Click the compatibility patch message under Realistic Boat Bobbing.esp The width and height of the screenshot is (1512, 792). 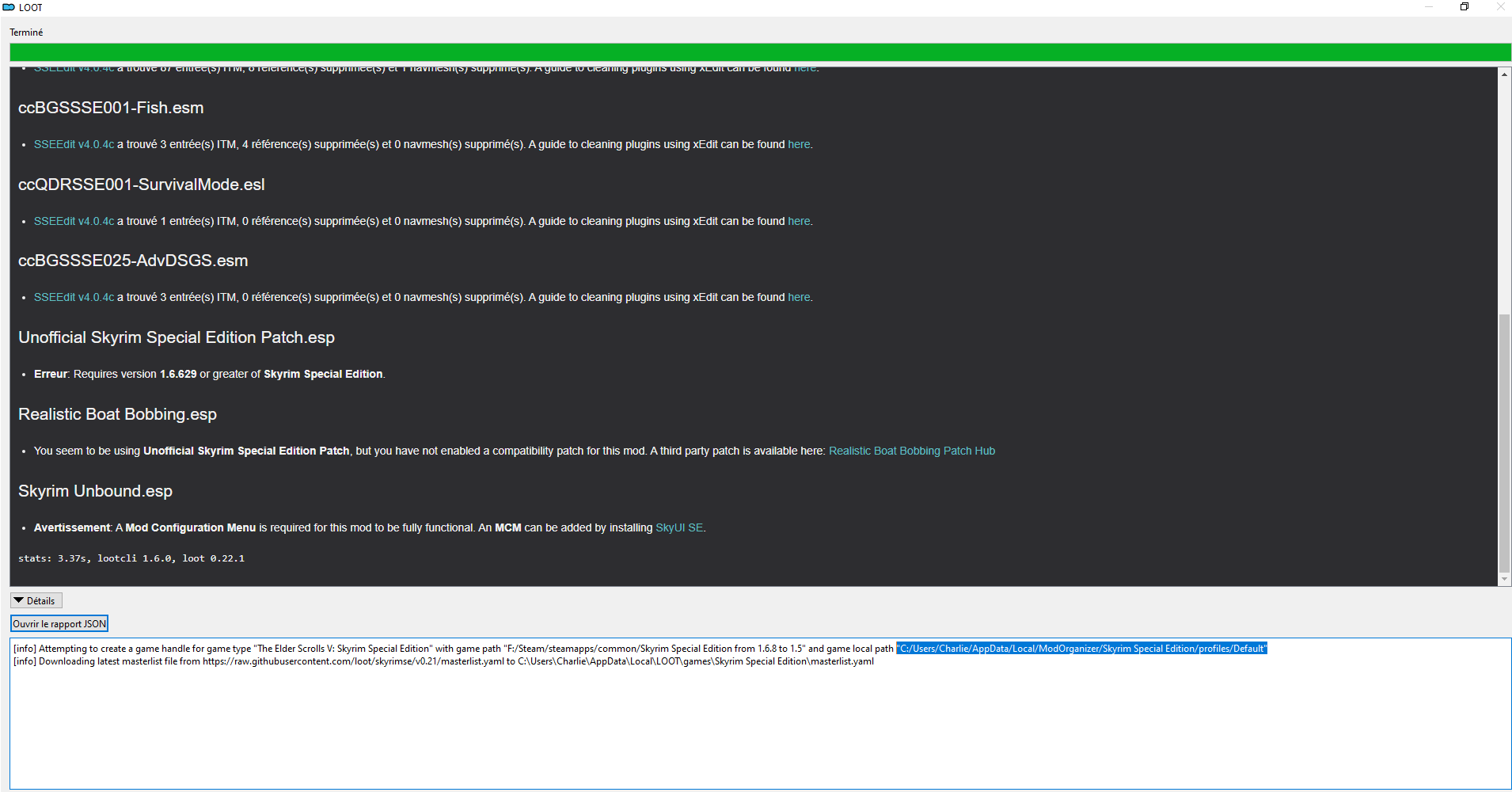pyautogui.click(x=515, y=451)
